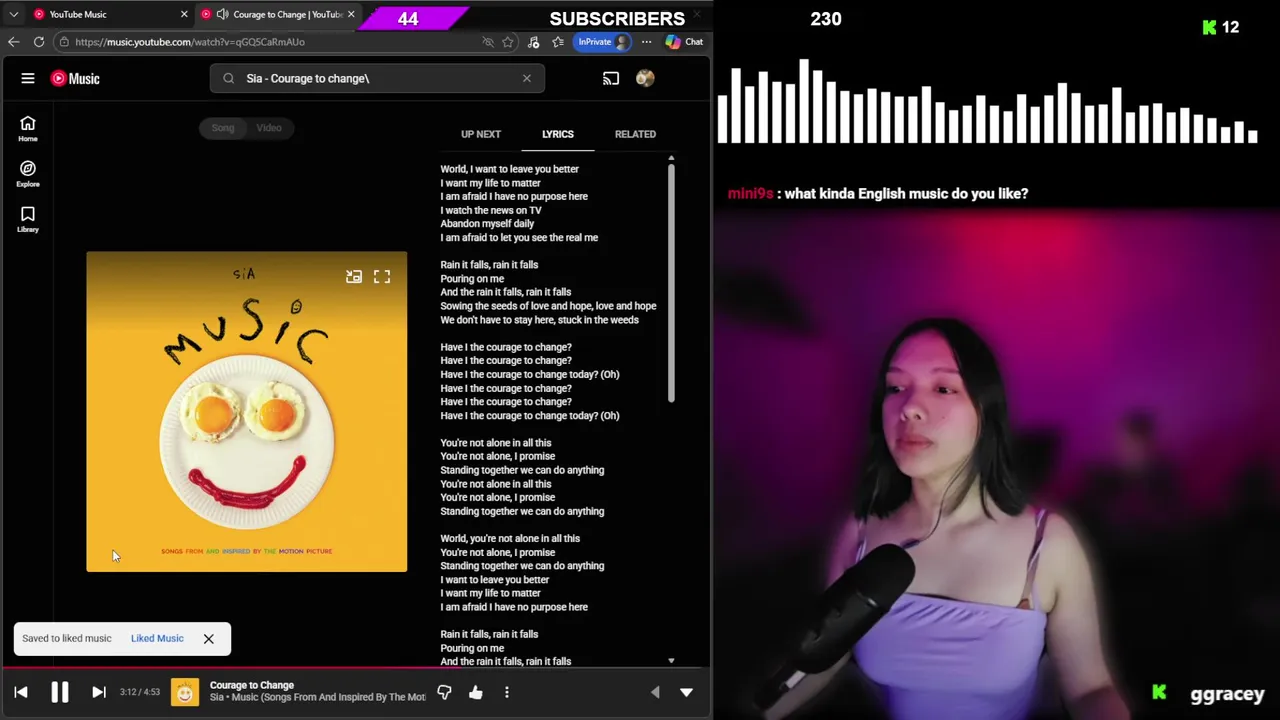Open the Copilot Chat button
The width and height of the screenshot is (1280, 720).
[684, 42]
